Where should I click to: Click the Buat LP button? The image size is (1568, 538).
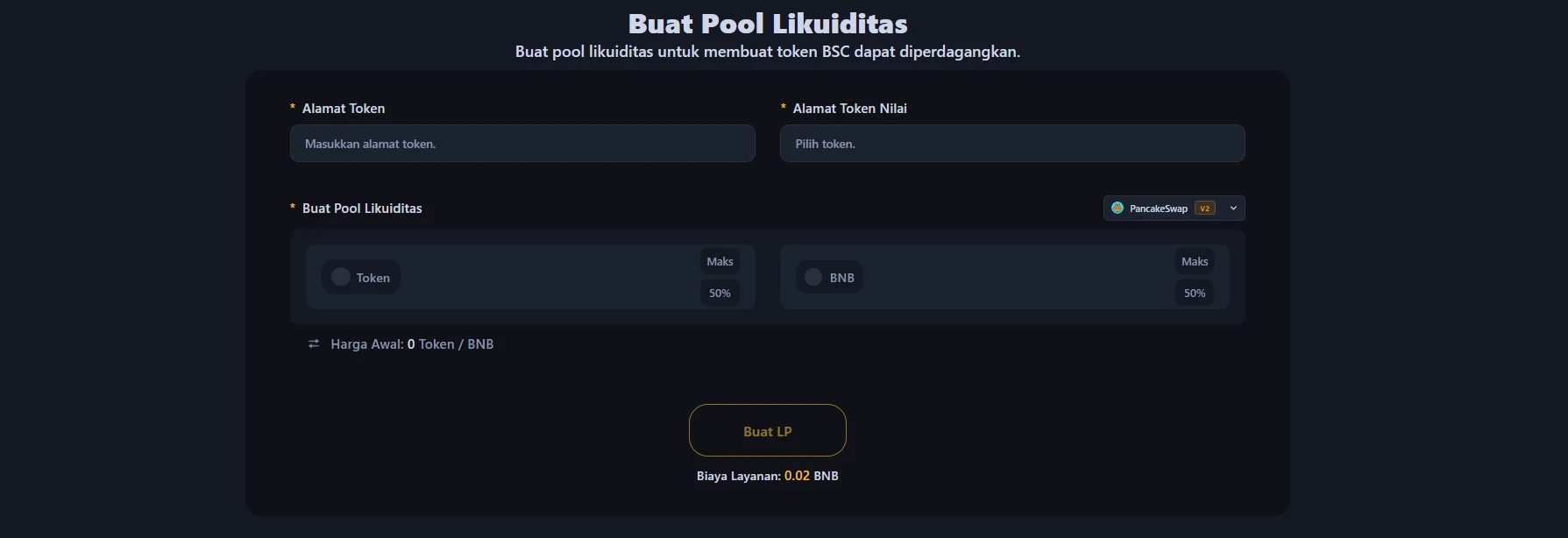coord(767,430)
